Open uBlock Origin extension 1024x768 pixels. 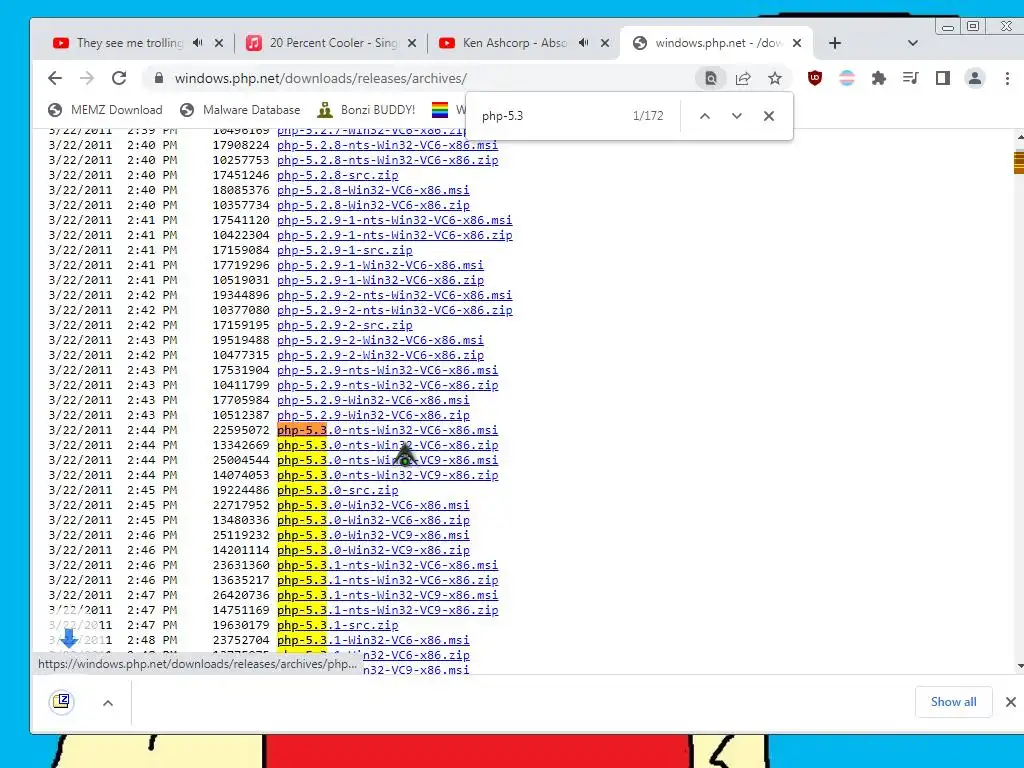815,78
